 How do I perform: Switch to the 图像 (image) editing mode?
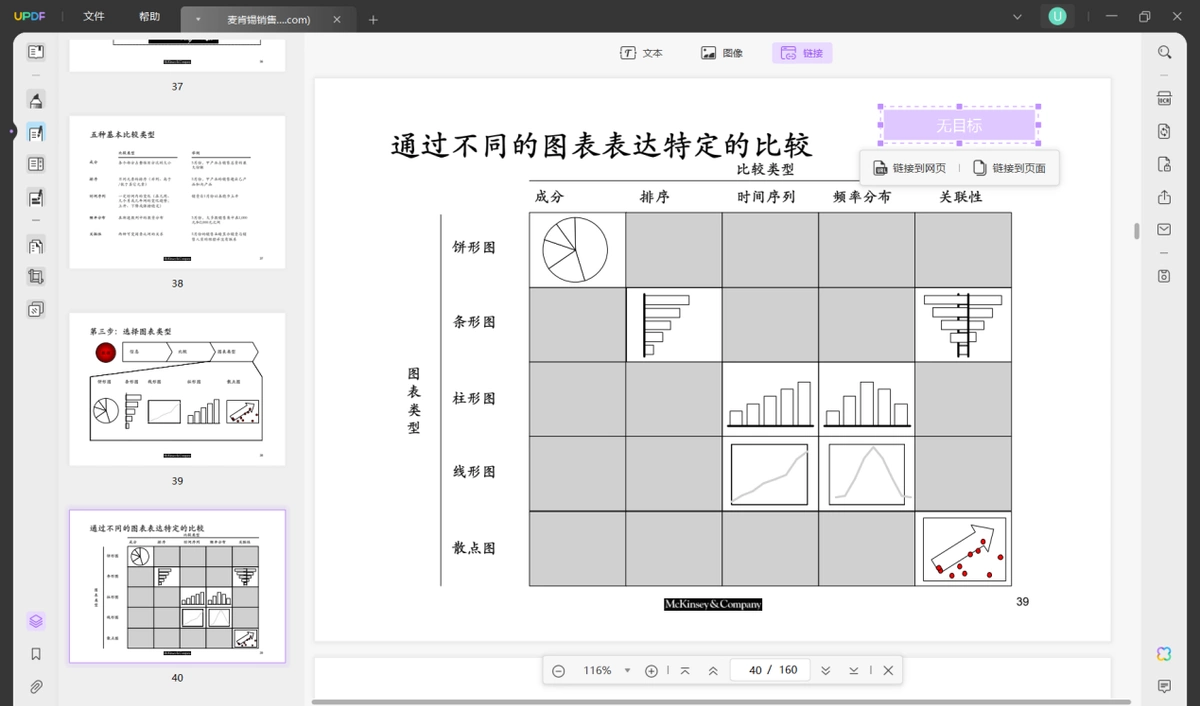(722, 53)
